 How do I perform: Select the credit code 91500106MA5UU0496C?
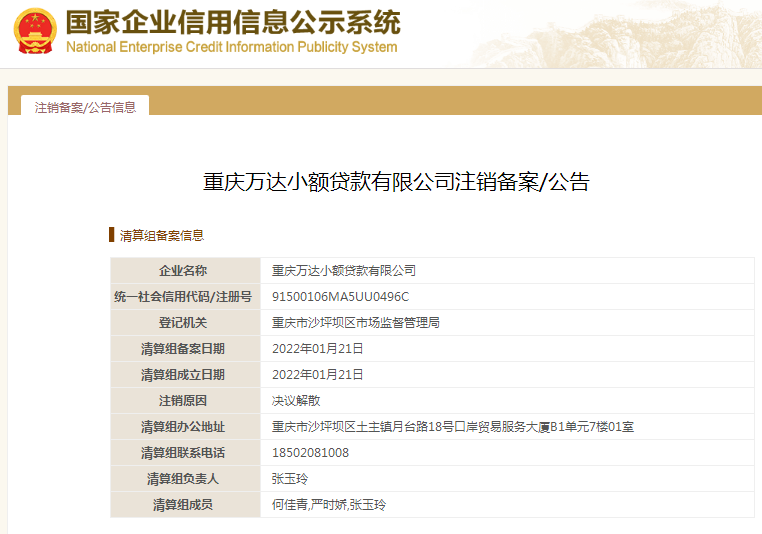[x=340, y=296]
